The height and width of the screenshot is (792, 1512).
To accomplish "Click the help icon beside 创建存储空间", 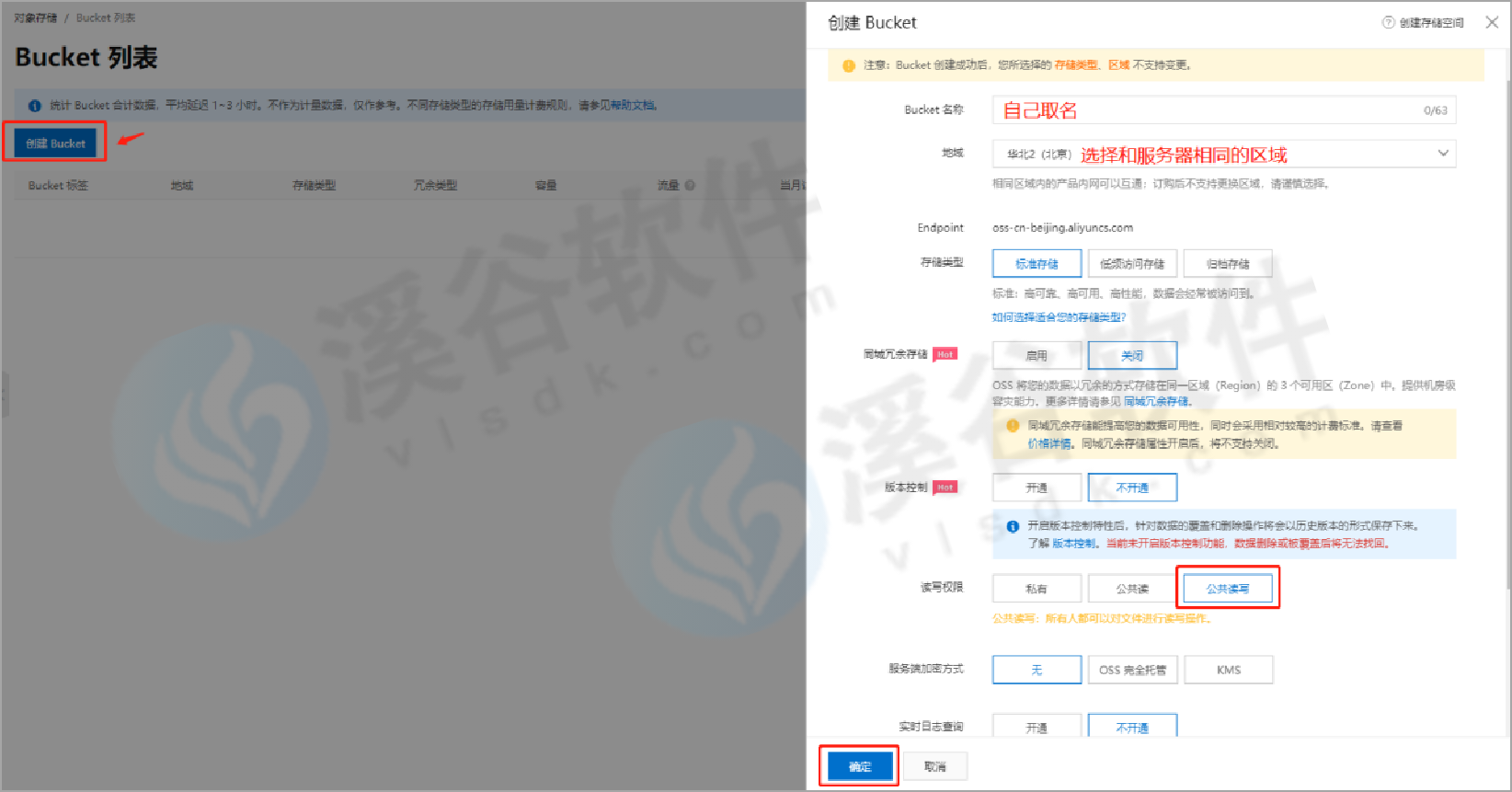I will pos(1388,23).
